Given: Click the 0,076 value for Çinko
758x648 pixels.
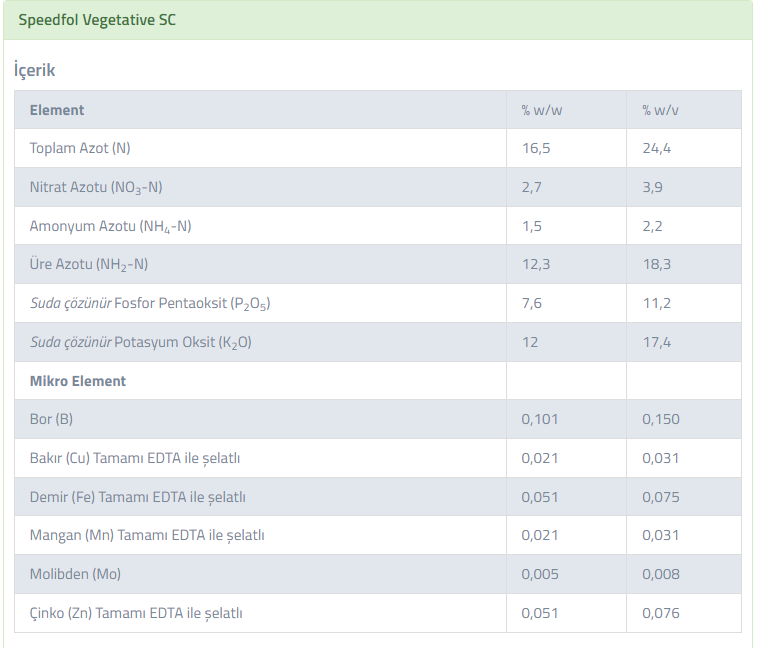Looking at the screenshot, I should (661, 613).
